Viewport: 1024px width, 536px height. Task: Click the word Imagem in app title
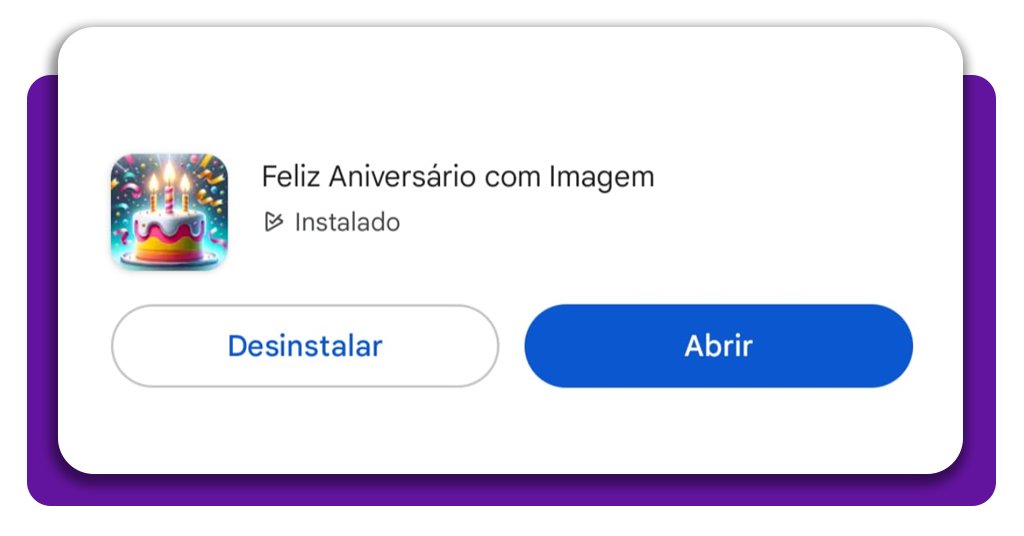coord(601,178)
